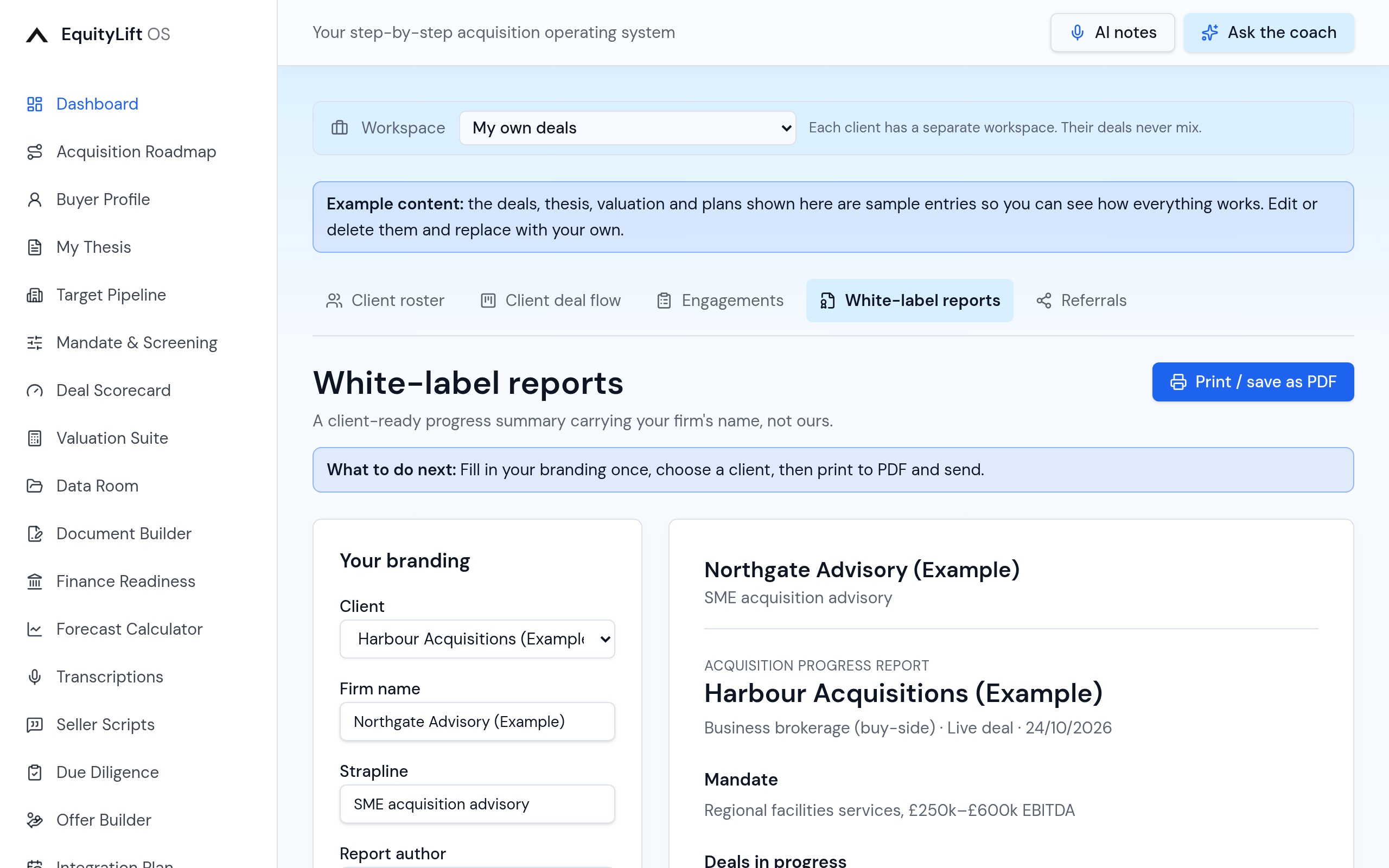Click the Target Pipeline building icon
This screenshot has height=868, width=1389.
pyautogui.click(x=35, y=295)
